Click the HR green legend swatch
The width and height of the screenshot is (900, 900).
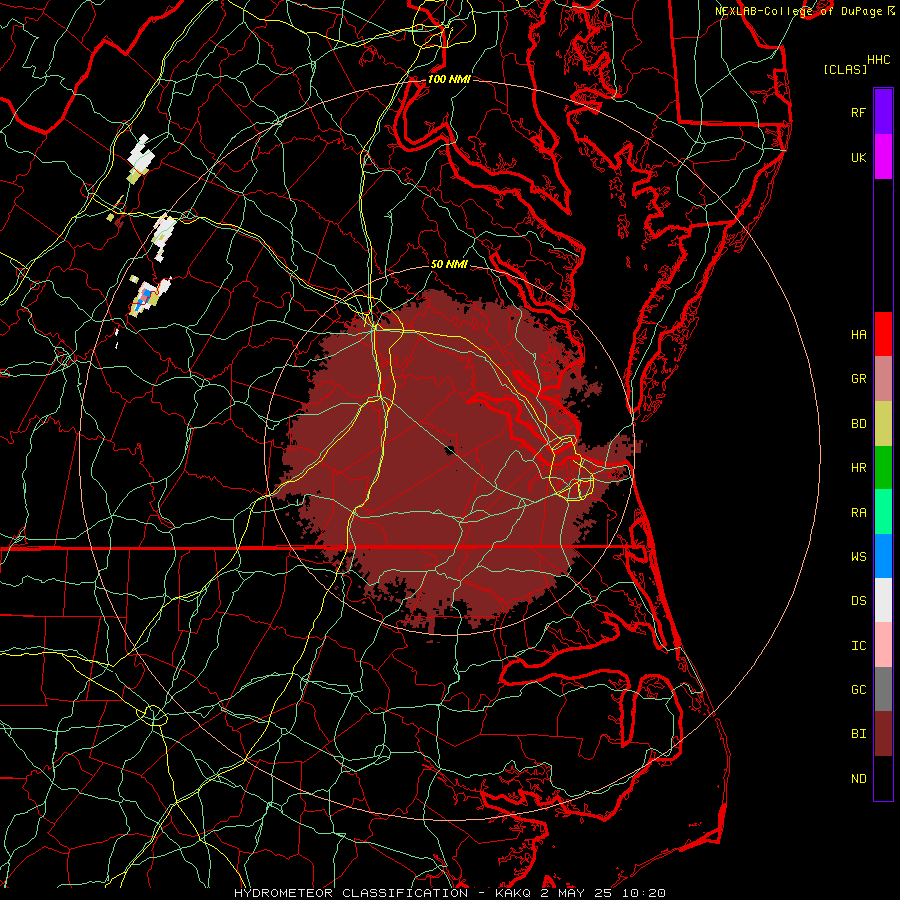point(883,468)
